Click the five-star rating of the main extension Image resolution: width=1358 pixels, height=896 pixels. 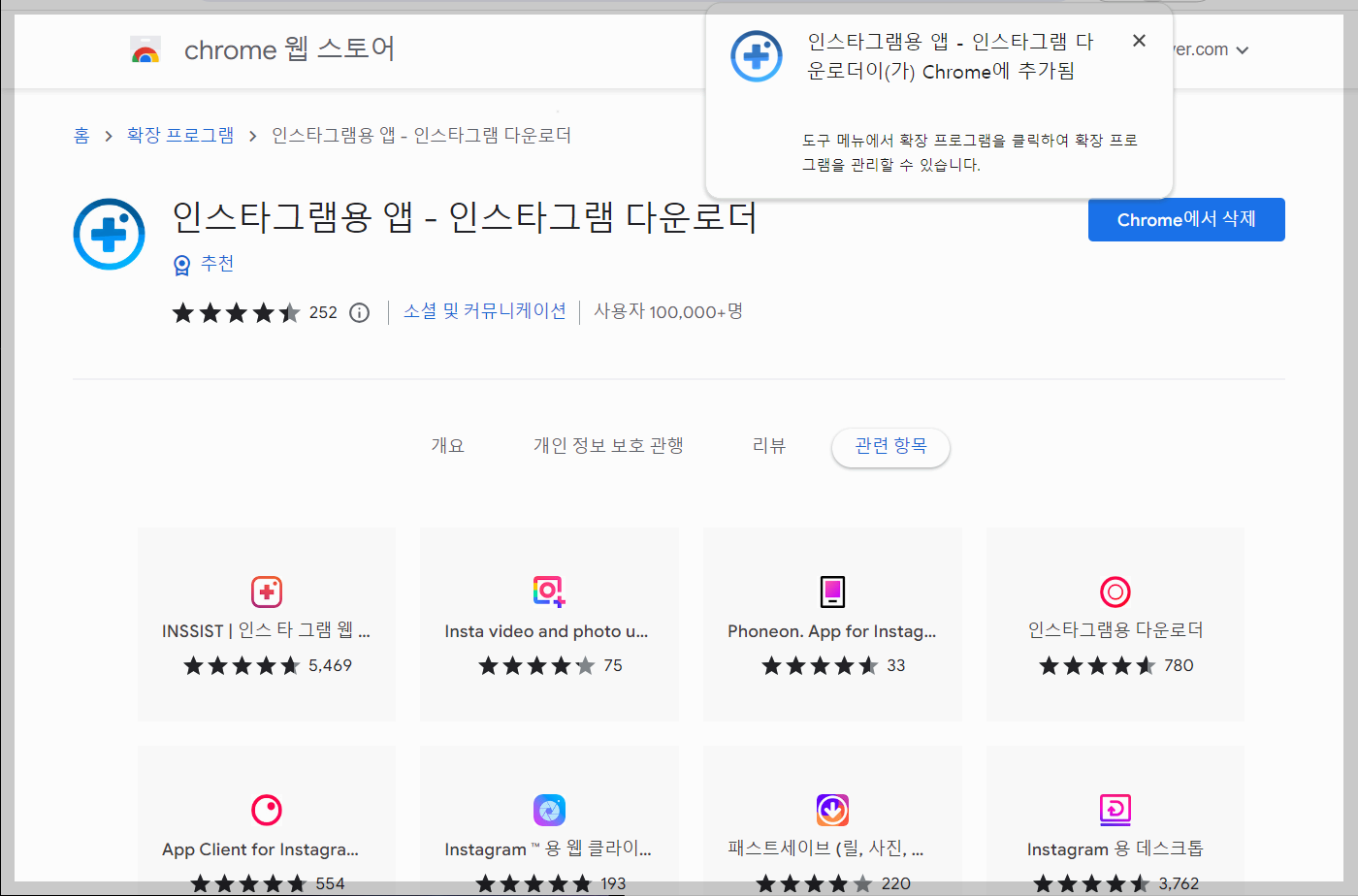click(236, 312)
